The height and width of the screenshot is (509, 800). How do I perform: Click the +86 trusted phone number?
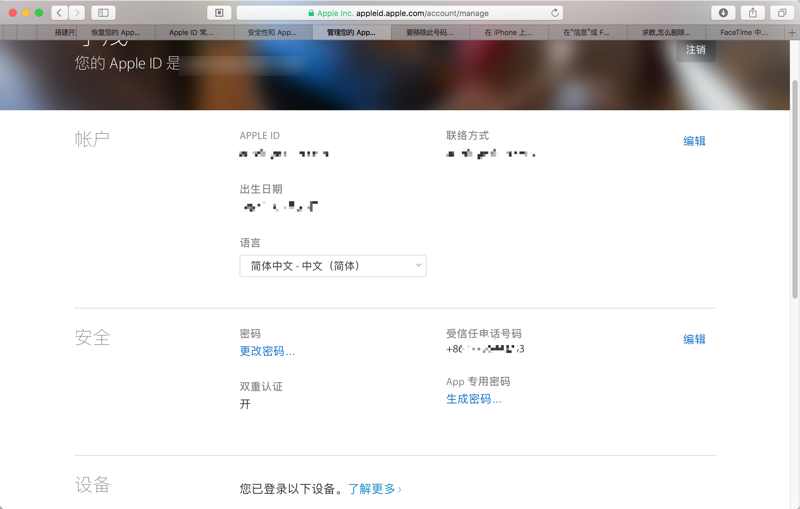485,349
